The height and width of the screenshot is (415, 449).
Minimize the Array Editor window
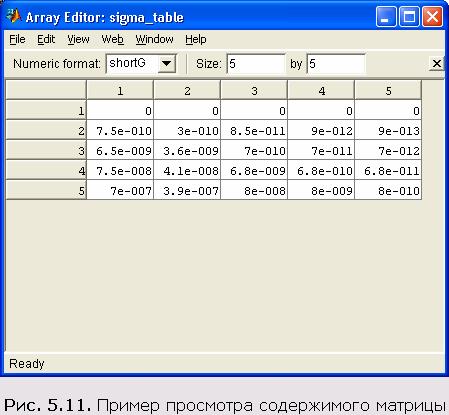click(386, 16)
